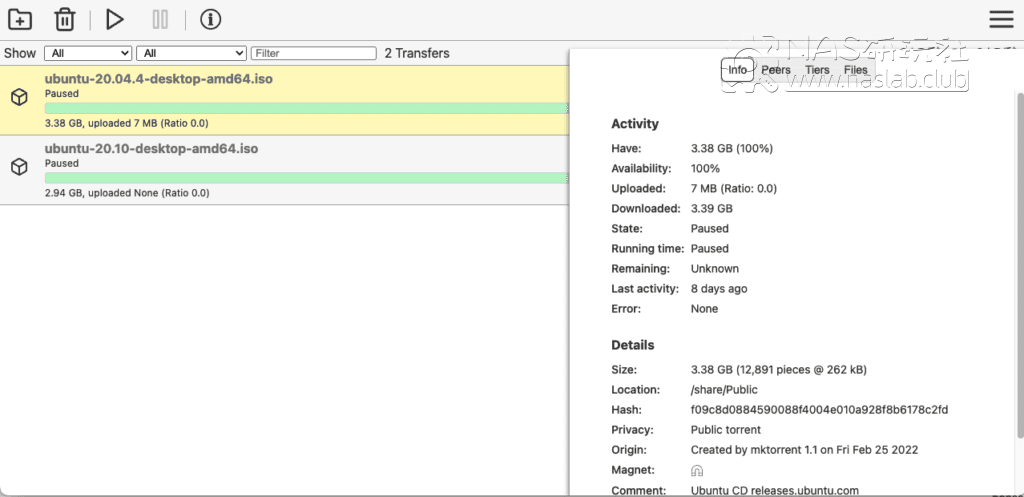Viewport: 1024px width, 497px height.
Task: Switch to the Info tab
Action: tap(737, 70)
